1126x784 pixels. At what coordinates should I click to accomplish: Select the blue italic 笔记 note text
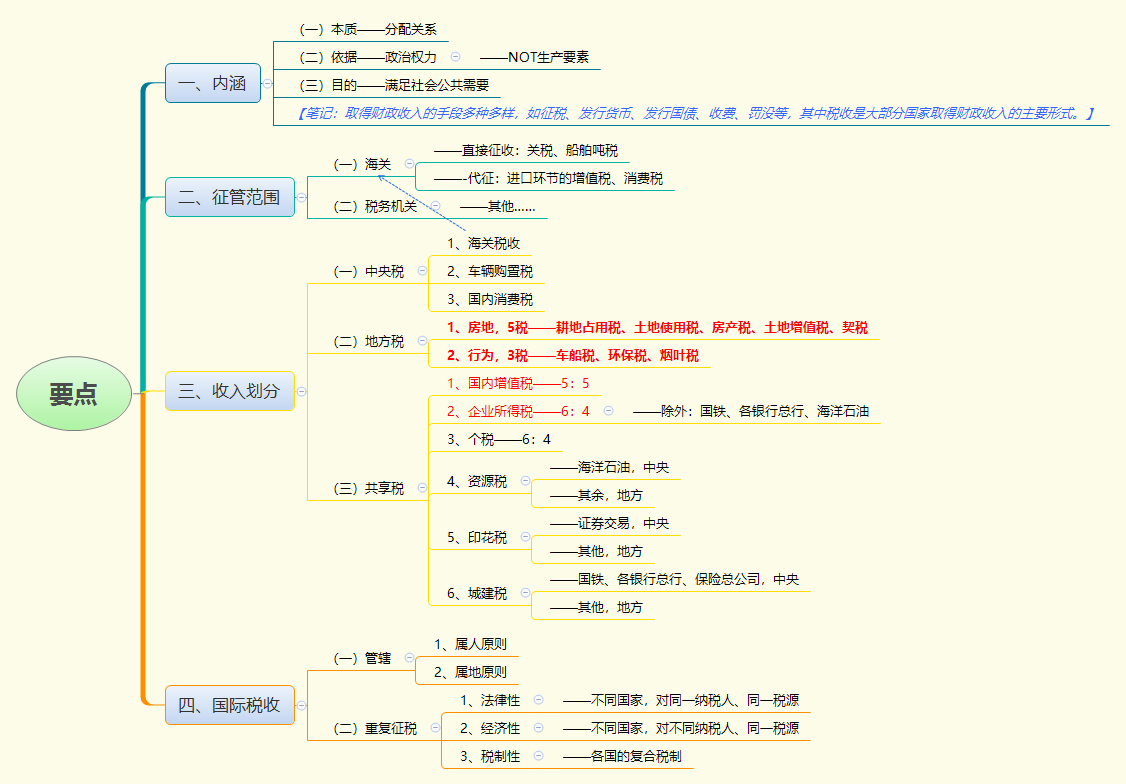point(695,113)
